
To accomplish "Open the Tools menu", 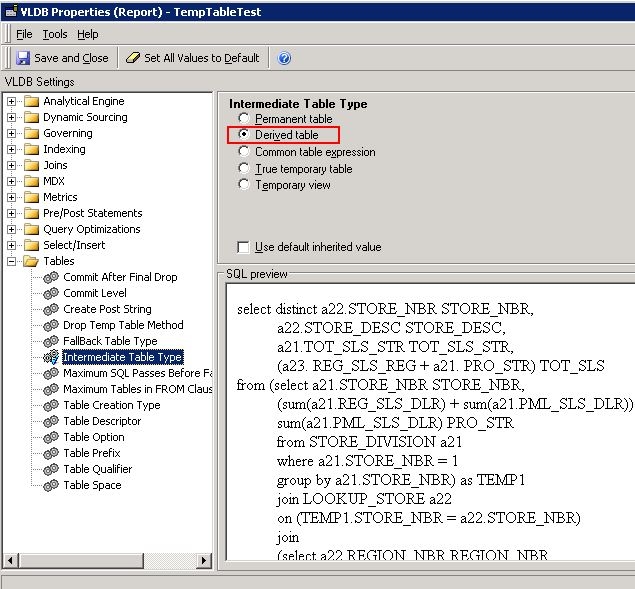I will tap(54, 34).
